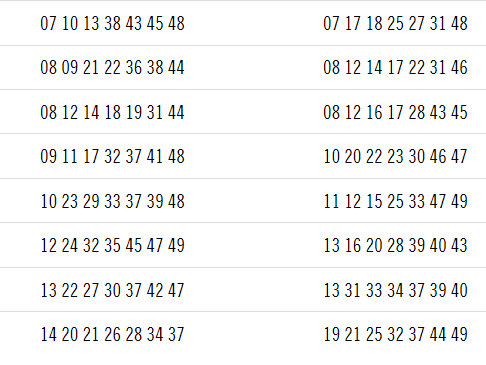Select row 13 31 33 34 37 39 40
Screen dimensions: 486x365
(395, 290)
